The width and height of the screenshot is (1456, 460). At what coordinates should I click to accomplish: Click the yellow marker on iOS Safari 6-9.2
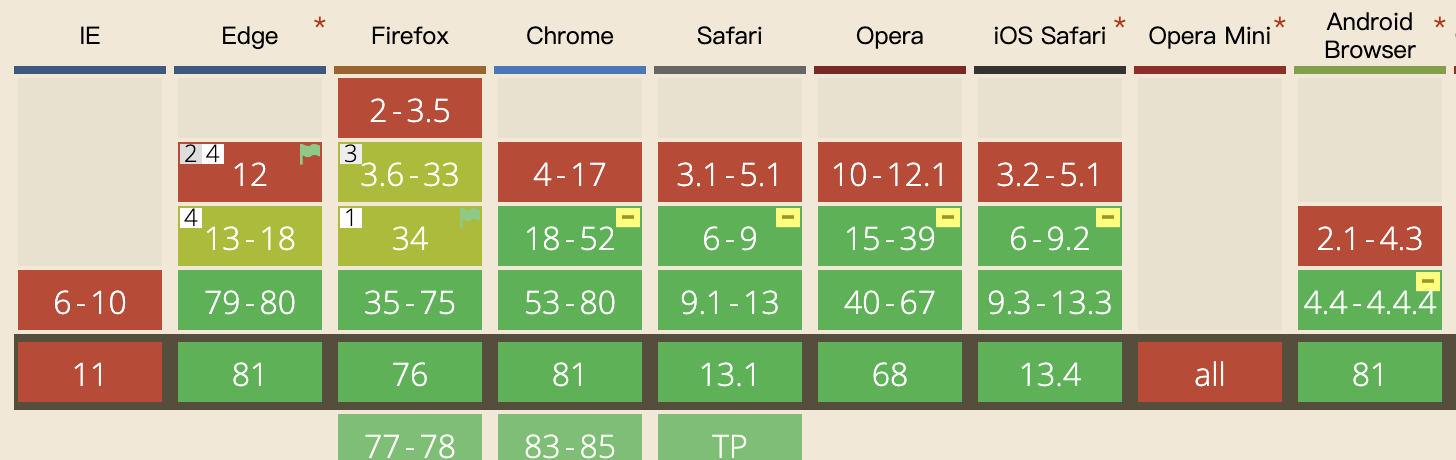(x=1108, y=218)
